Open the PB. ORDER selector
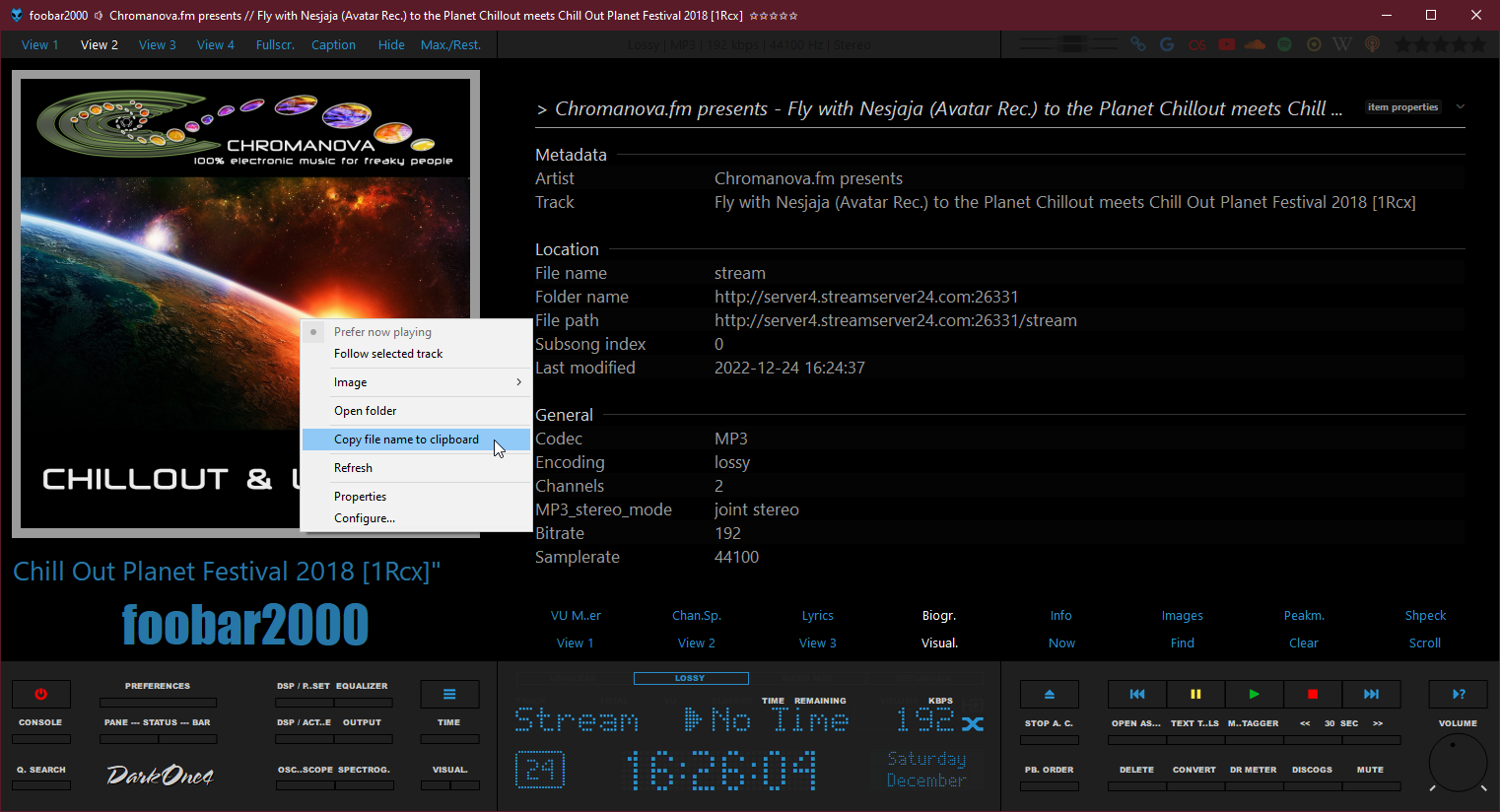This screenshot has width=1500, height=812. pos(1049,785)
